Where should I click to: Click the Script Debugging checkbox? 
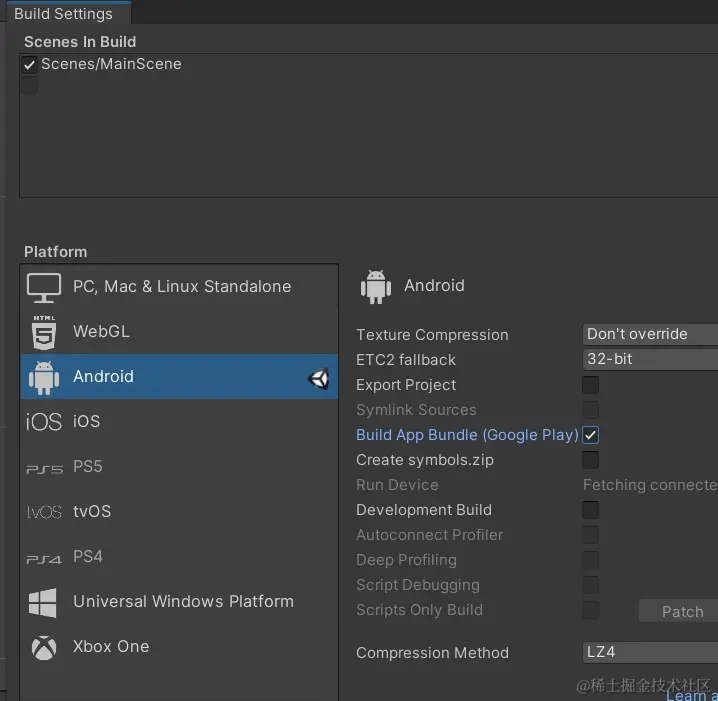(x=590, y=585)
